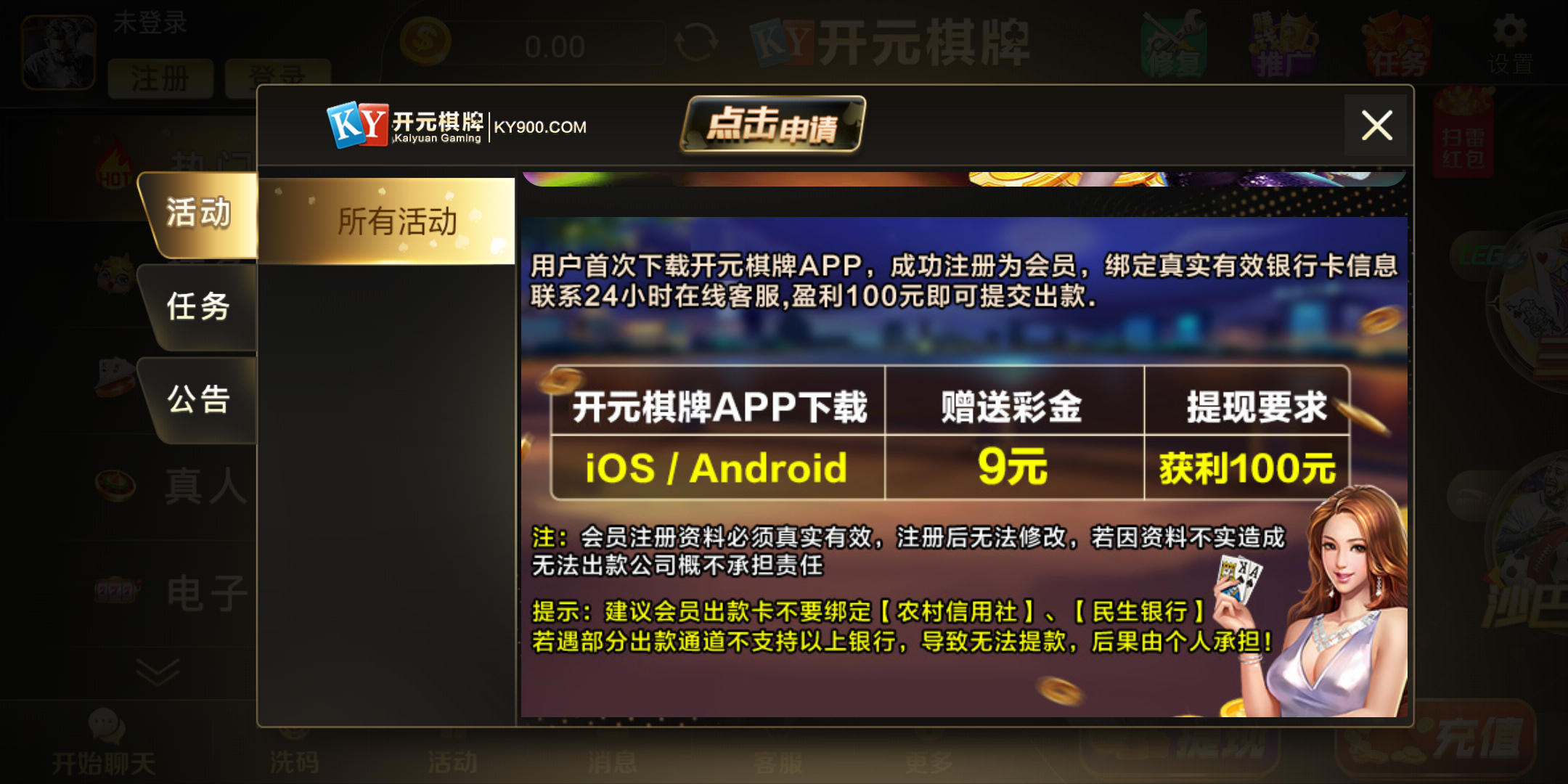Open the KY开元棋牌 logo in dialog
Viewport: 1568px width, 784px height.
click(x=405, y=125)
